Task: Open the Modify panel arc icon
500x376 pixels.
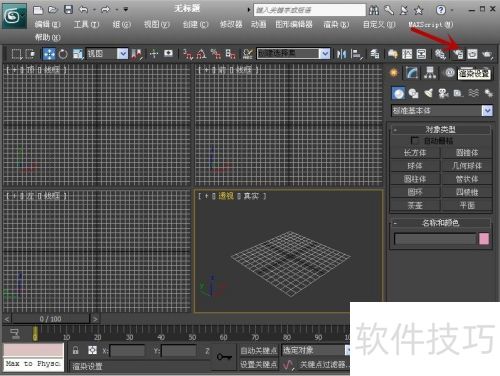Action: pyautogui.click(x=412, y=73)
